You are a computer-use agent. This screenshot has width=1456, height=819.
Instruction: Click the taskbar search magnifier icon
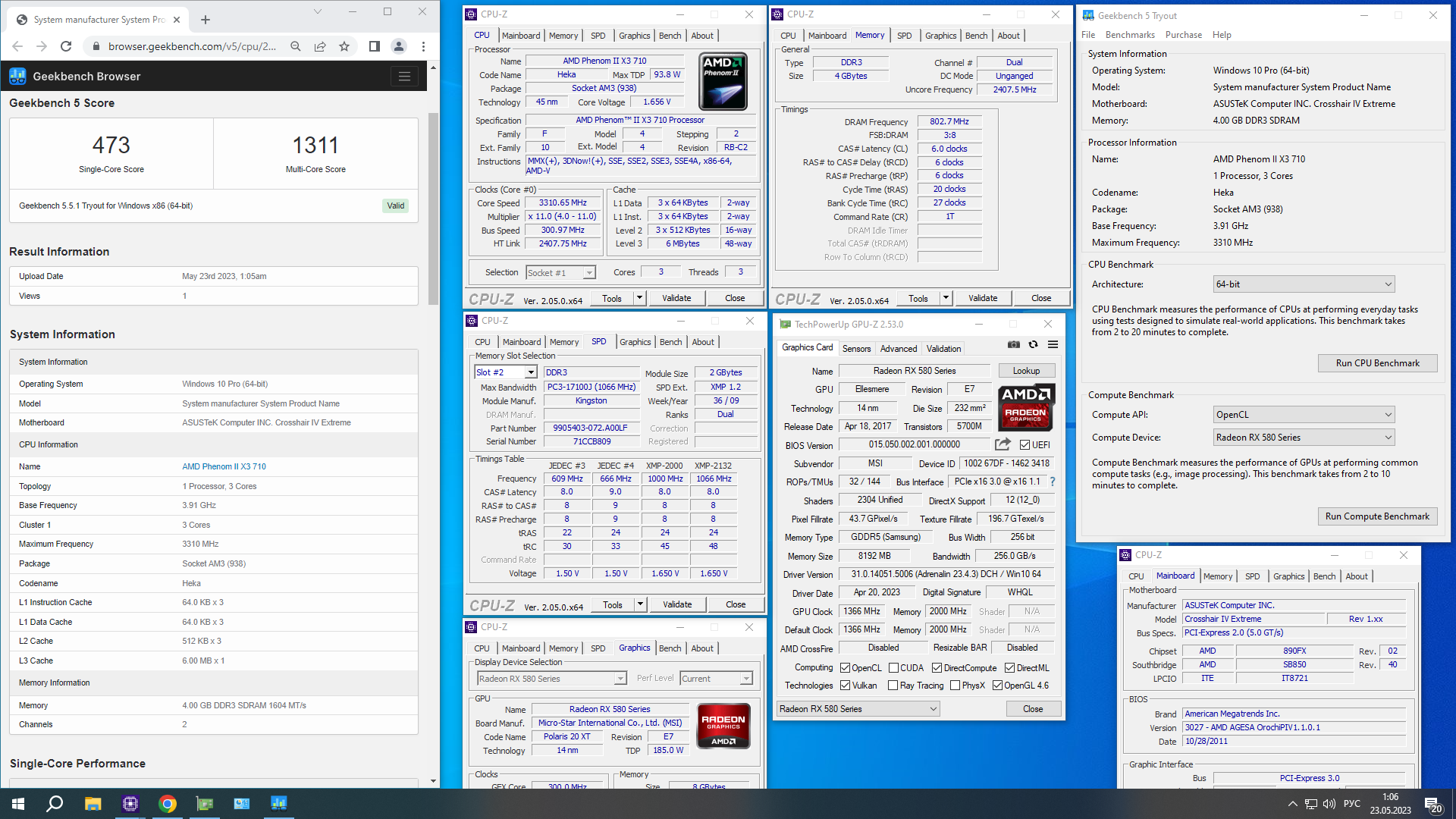(x=55, y=804)
